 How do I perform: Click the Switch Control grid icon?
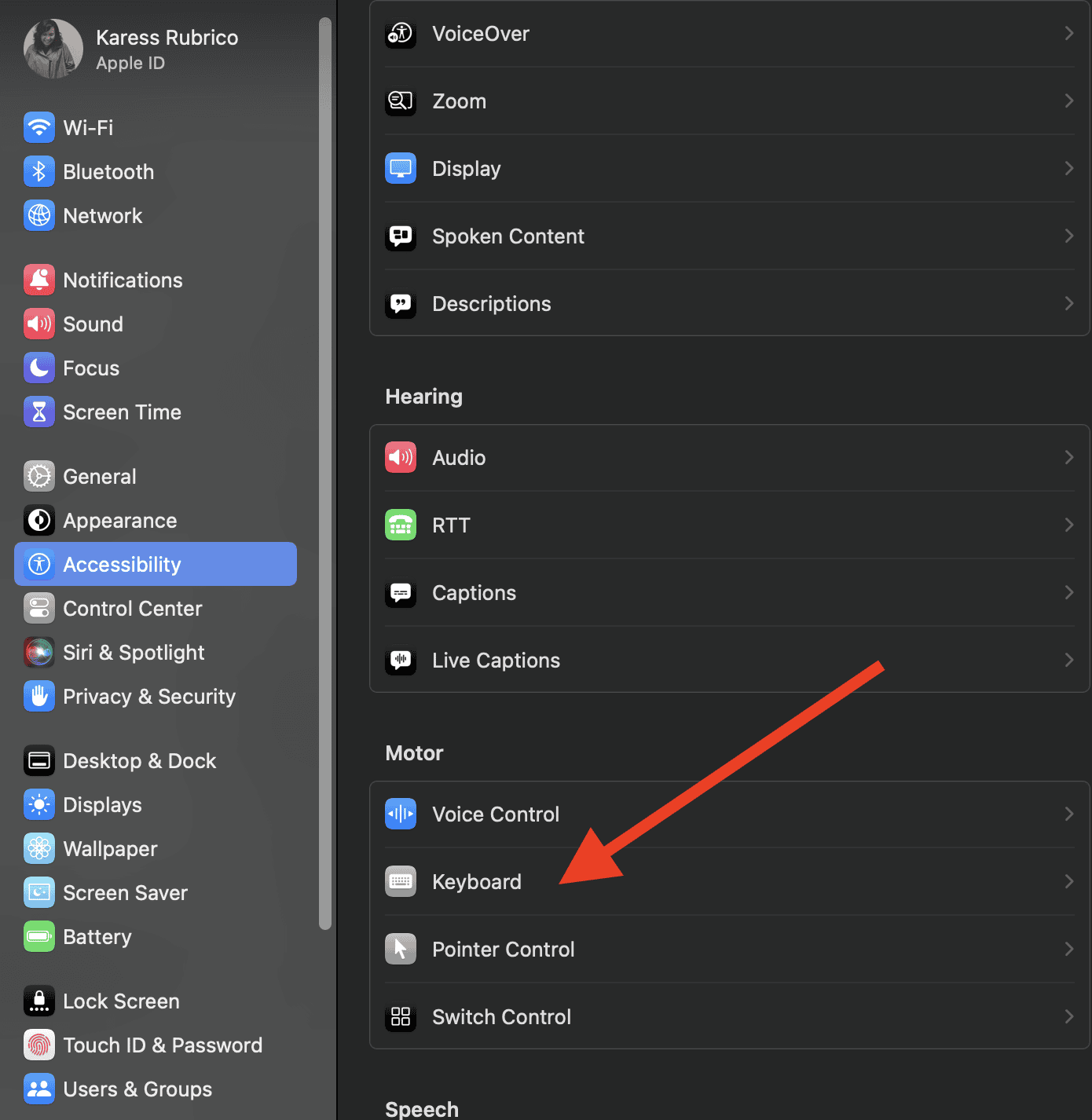tap(401, 1017)
